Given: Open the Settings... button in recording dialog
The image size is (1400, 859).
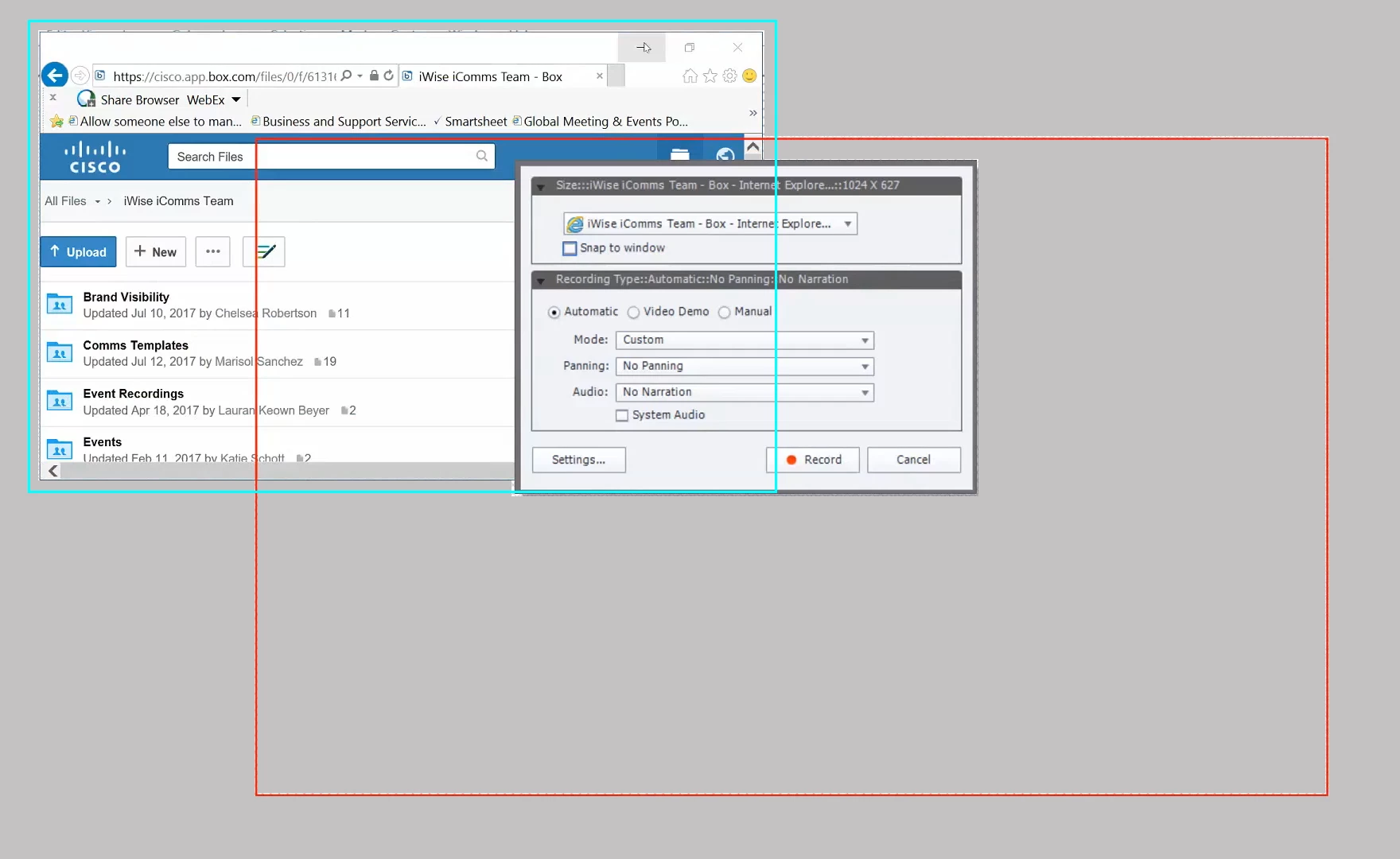Looking at the screenshot, I should tap(579, 460).
